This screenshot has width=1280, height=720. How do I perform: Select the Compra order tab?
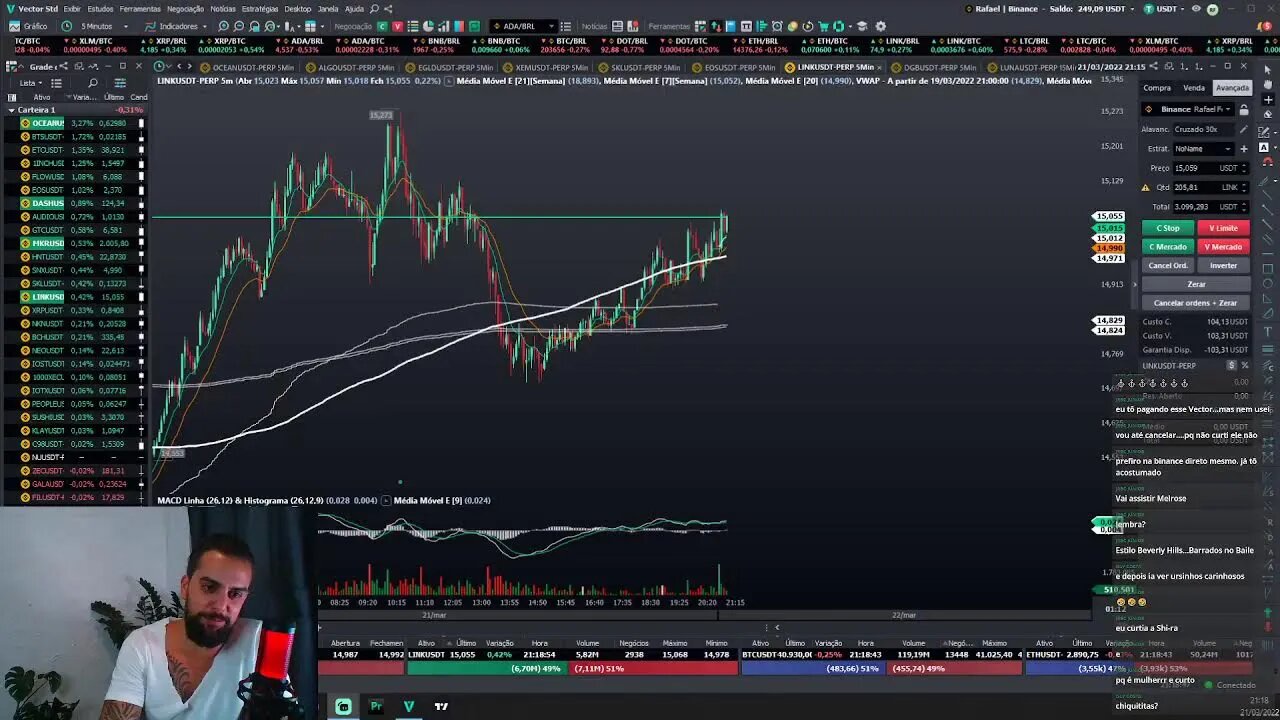click(1157, 88)
